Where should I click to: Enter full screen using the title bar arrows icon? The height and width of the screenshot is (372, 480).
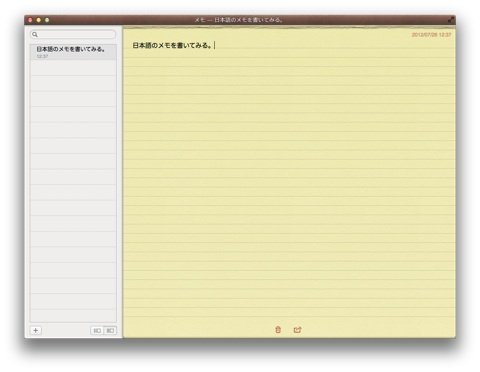(451, 20)
